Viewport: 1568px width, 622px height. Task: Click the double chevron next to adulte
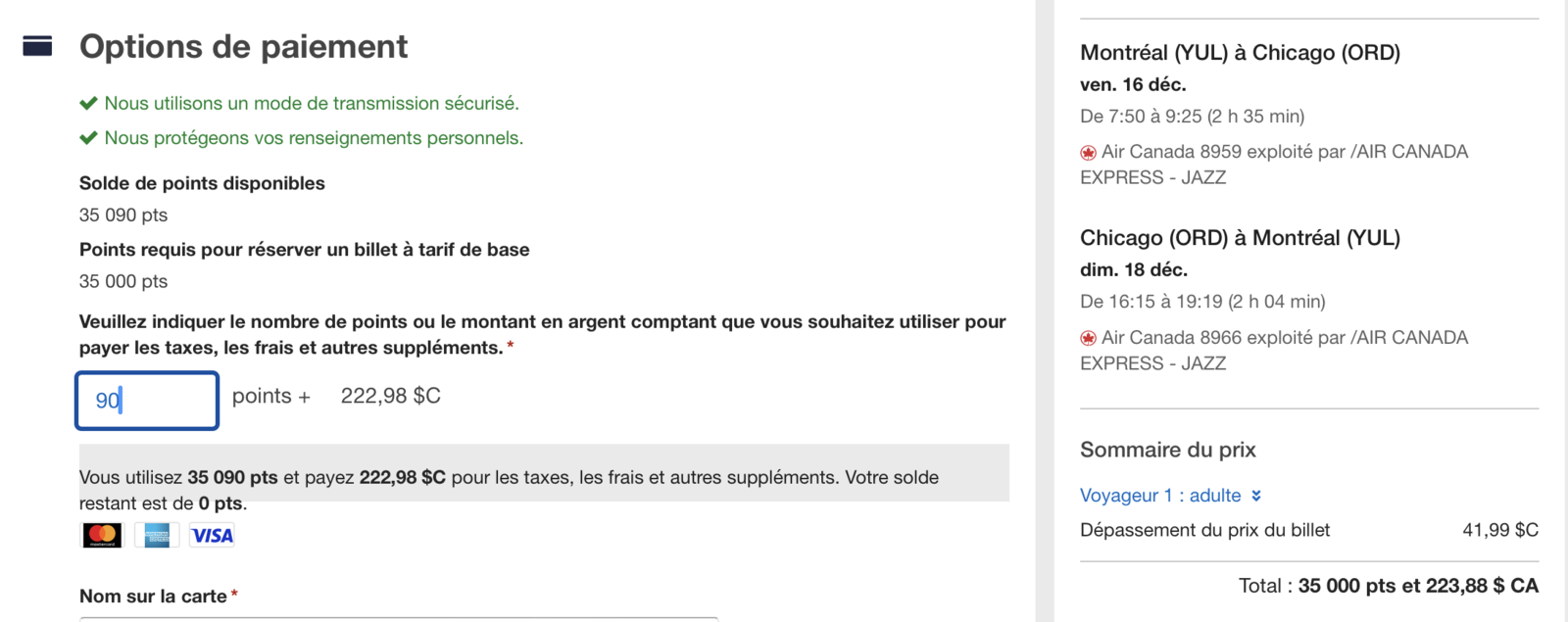point(1256,496)
